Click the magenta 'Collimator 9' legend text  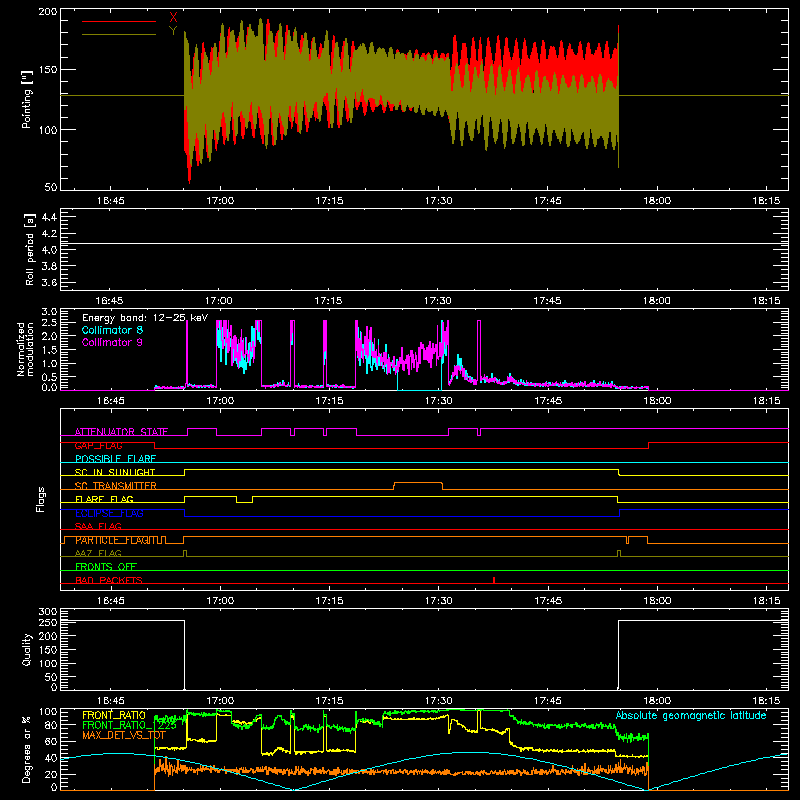pyautogui.click(x=112, y=342)
